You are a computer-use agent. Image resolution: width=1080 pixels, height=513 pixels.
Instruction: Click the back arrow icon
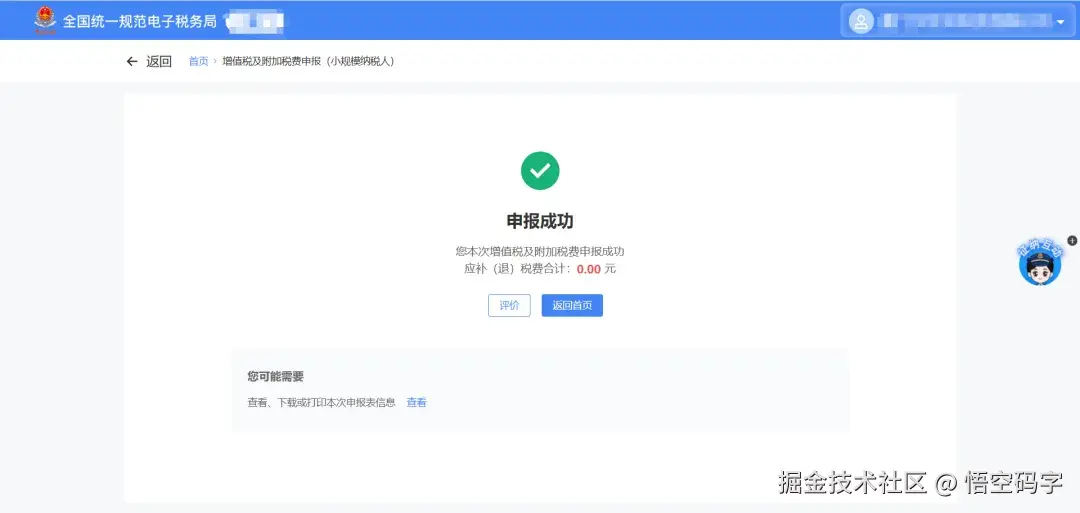pyautogui.click(x=132, y=61)
